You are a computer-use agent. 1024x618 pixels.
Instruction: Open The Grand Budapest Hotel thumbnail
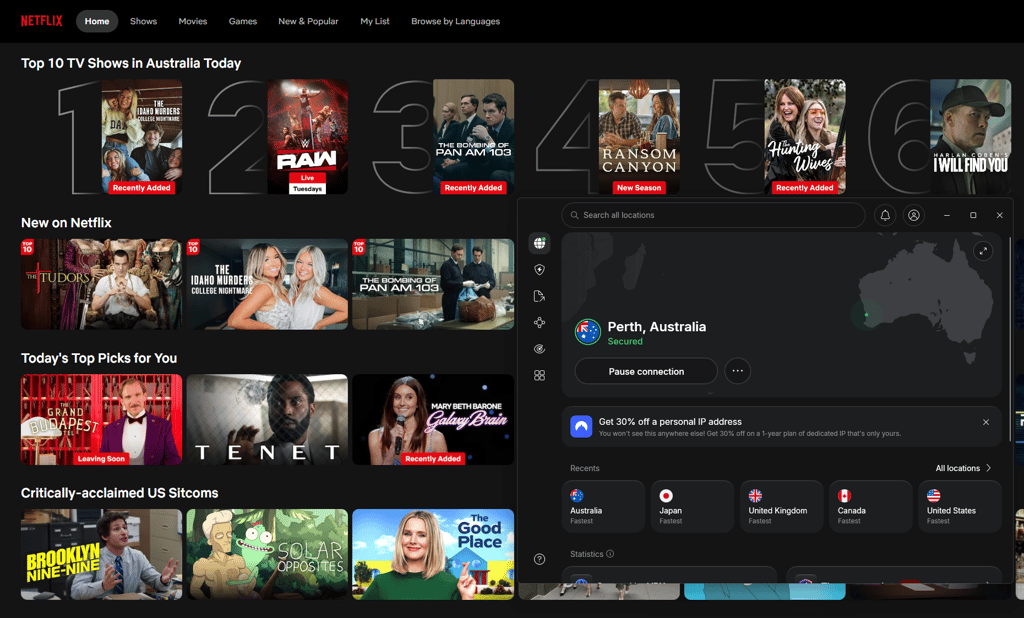101,419
